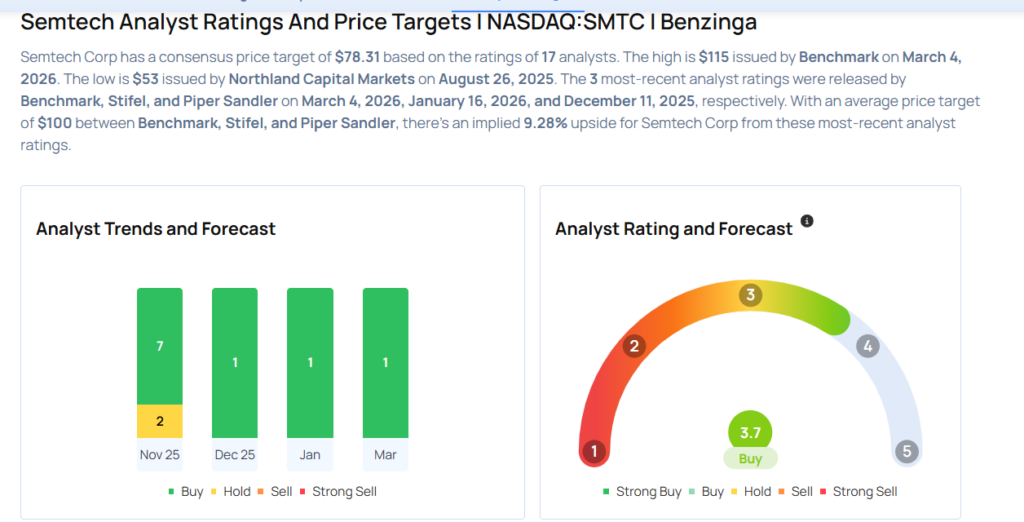Toggle Strong Buy in the rating gauge legend
1024x522 pixels.
[x=642, y=491]
